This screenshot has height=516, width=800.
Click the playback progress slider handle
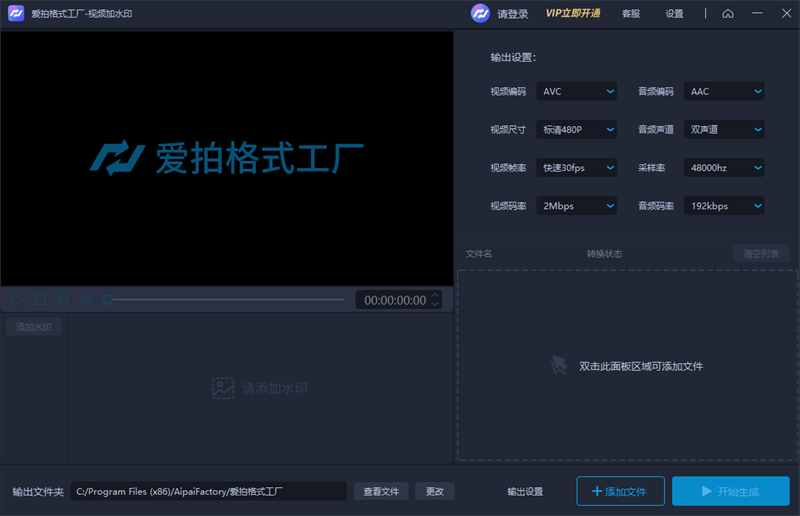pos(108,300)
